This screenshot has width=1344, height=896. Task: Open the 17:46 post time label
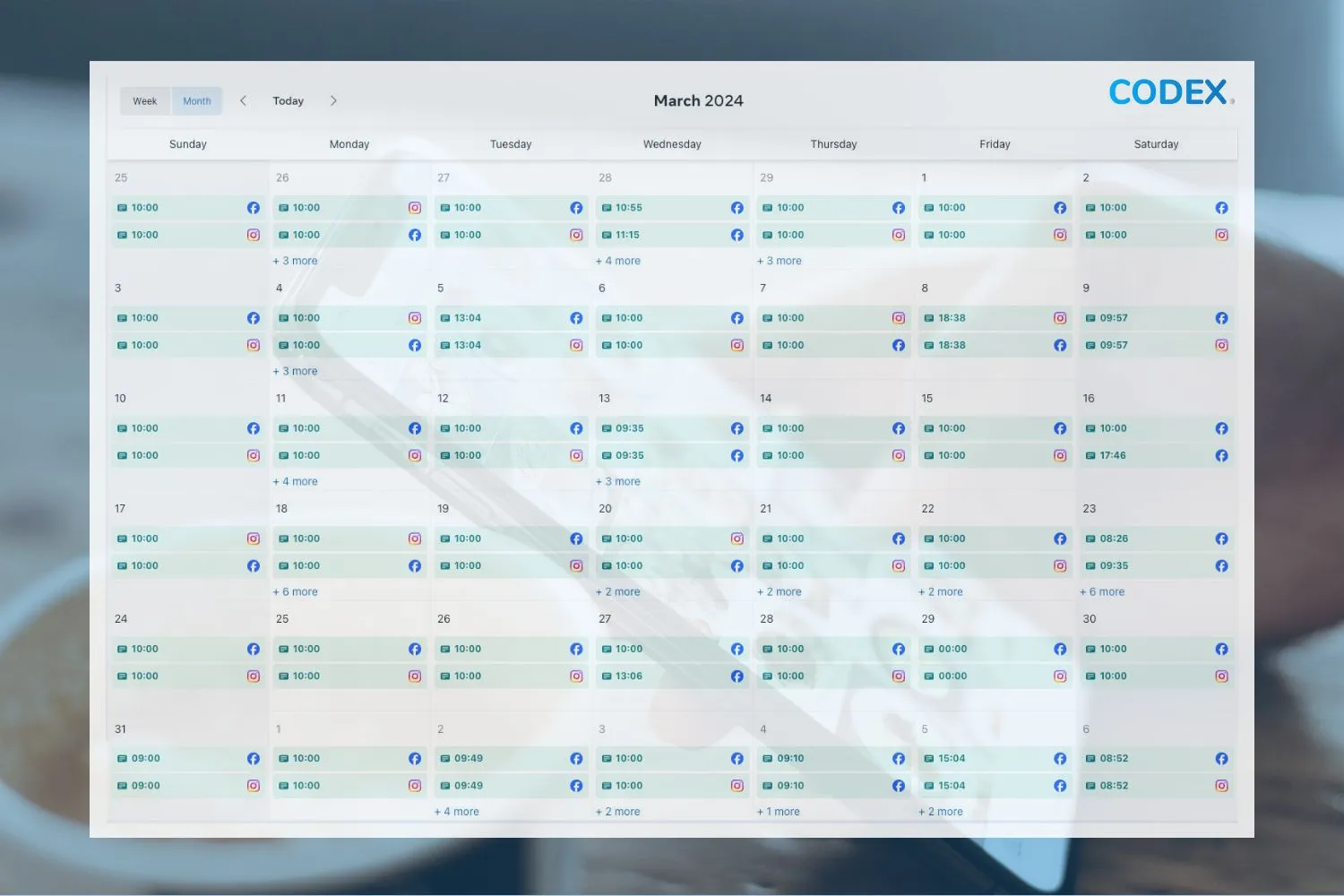(x=1113, y=455)
